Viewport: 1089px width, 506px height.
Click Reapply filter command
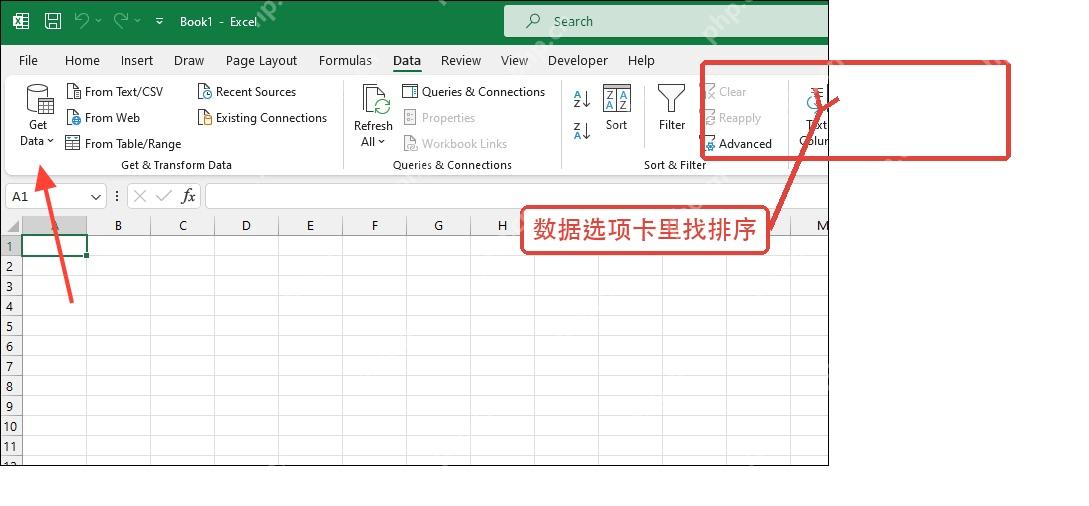click(731, 118)
